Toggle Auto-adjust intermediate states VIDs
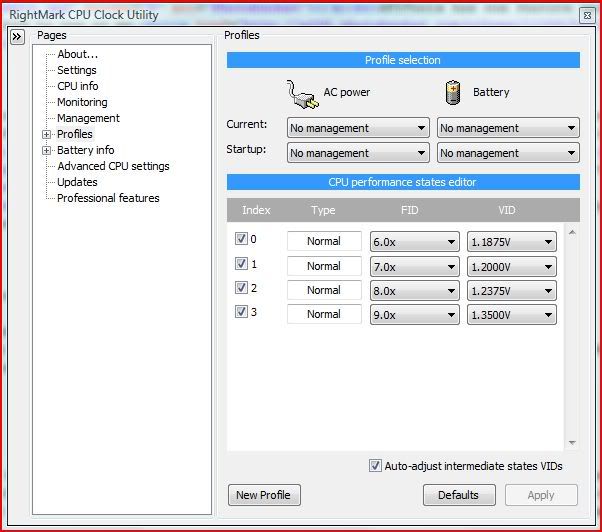 tap(375, 466)
